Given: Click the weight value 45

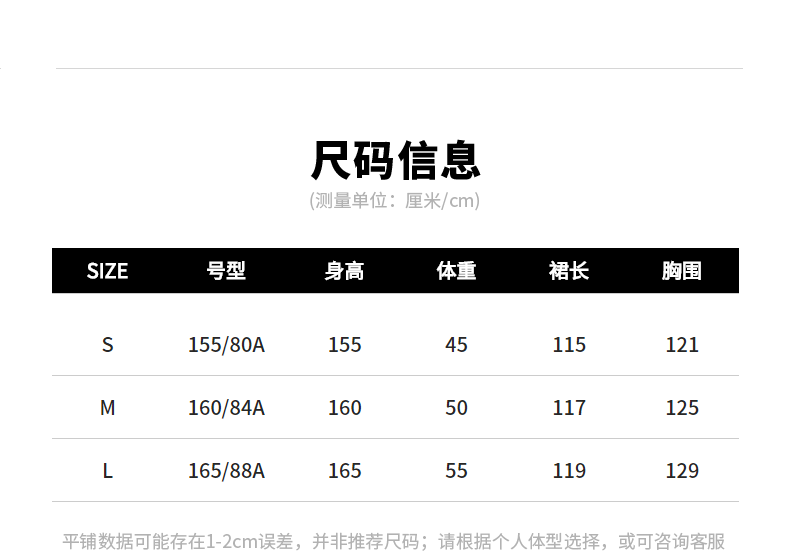Looking at the screenshot, I should 456,345.
